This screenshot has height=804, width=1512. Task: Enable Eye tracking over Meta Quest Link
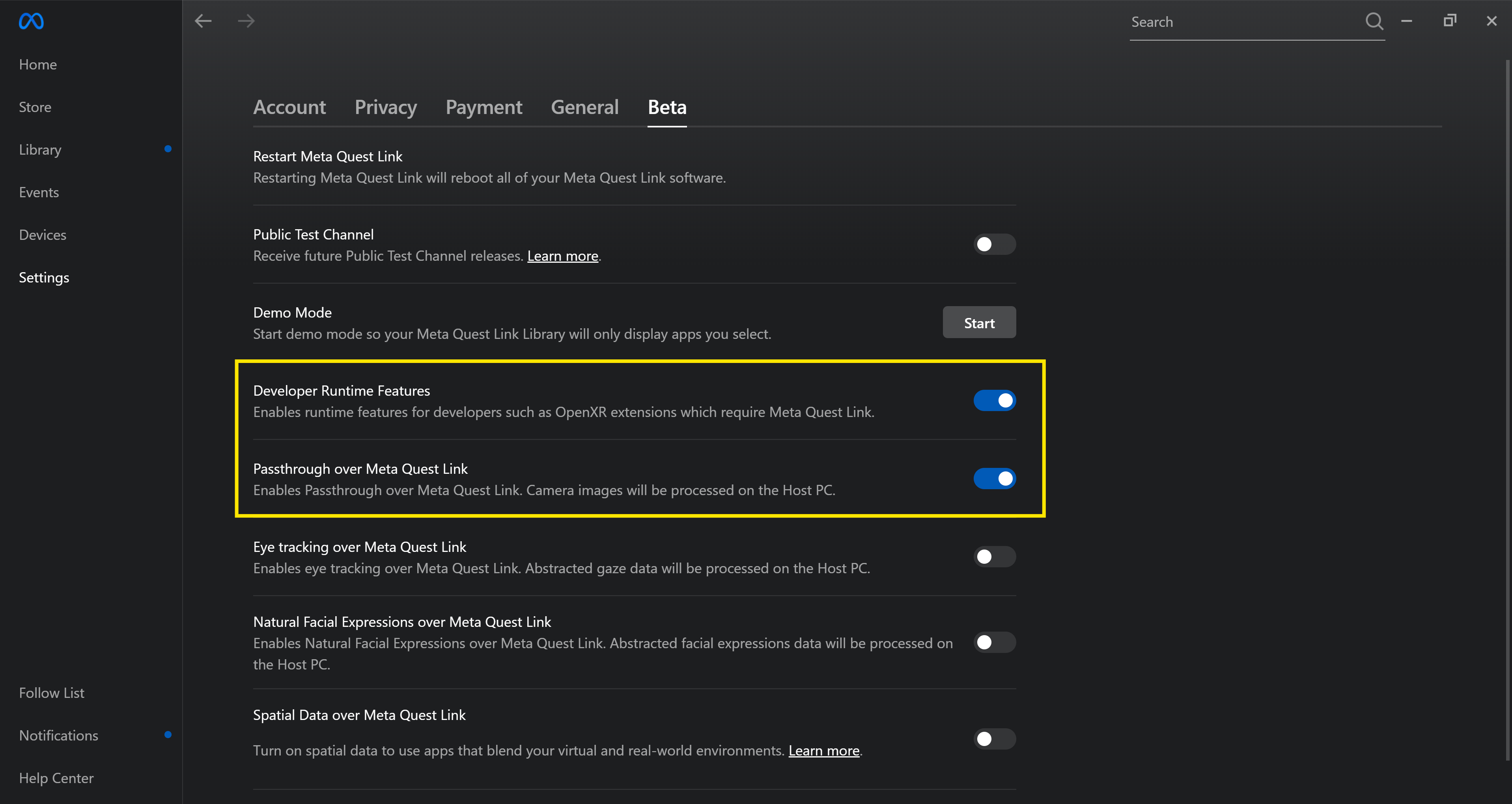pyautogui.click(x=994, y=557)
